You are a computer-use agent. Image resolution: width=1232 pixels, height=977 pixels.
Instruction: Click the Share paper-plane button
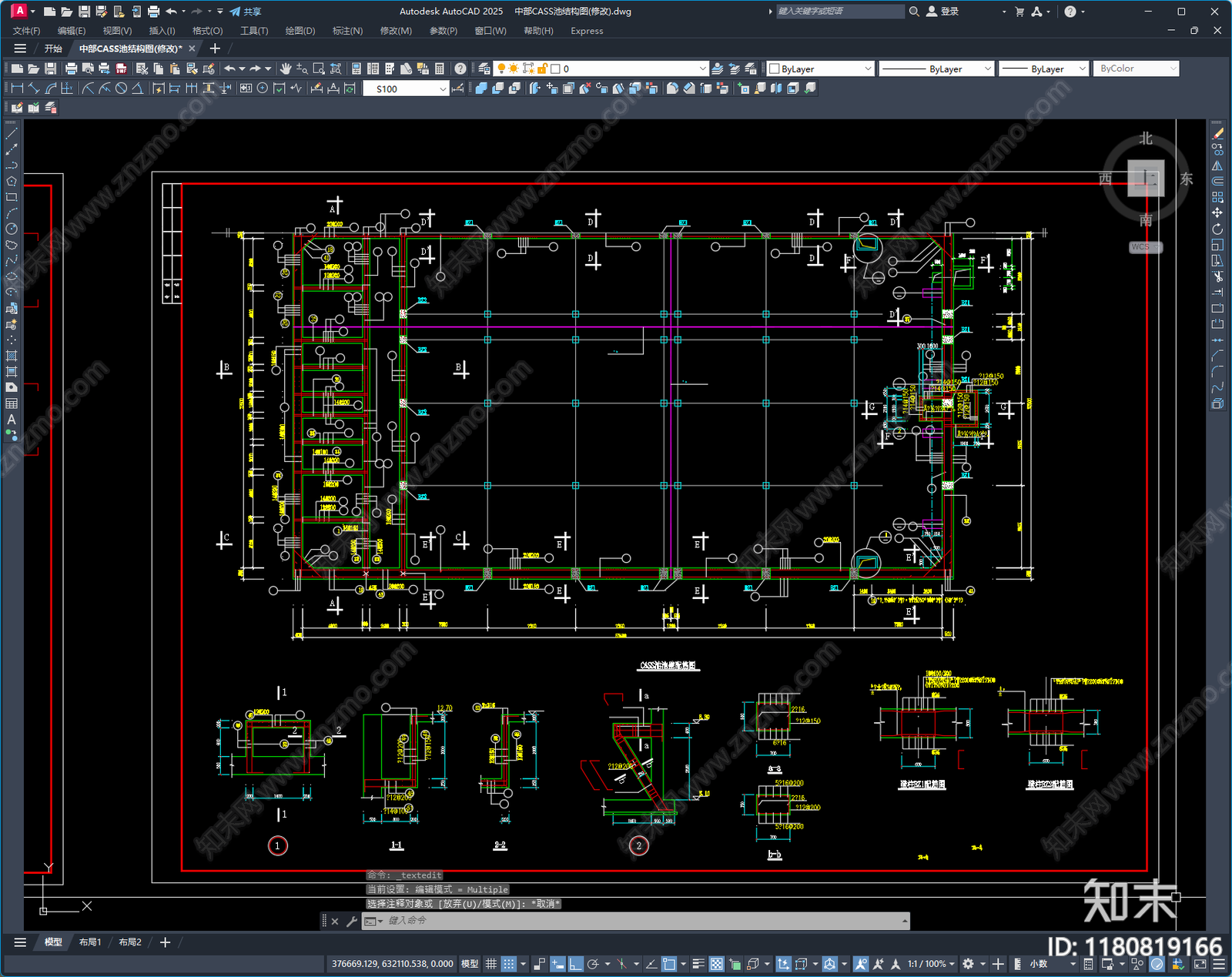pyautogui.click(x=245, y=12)
